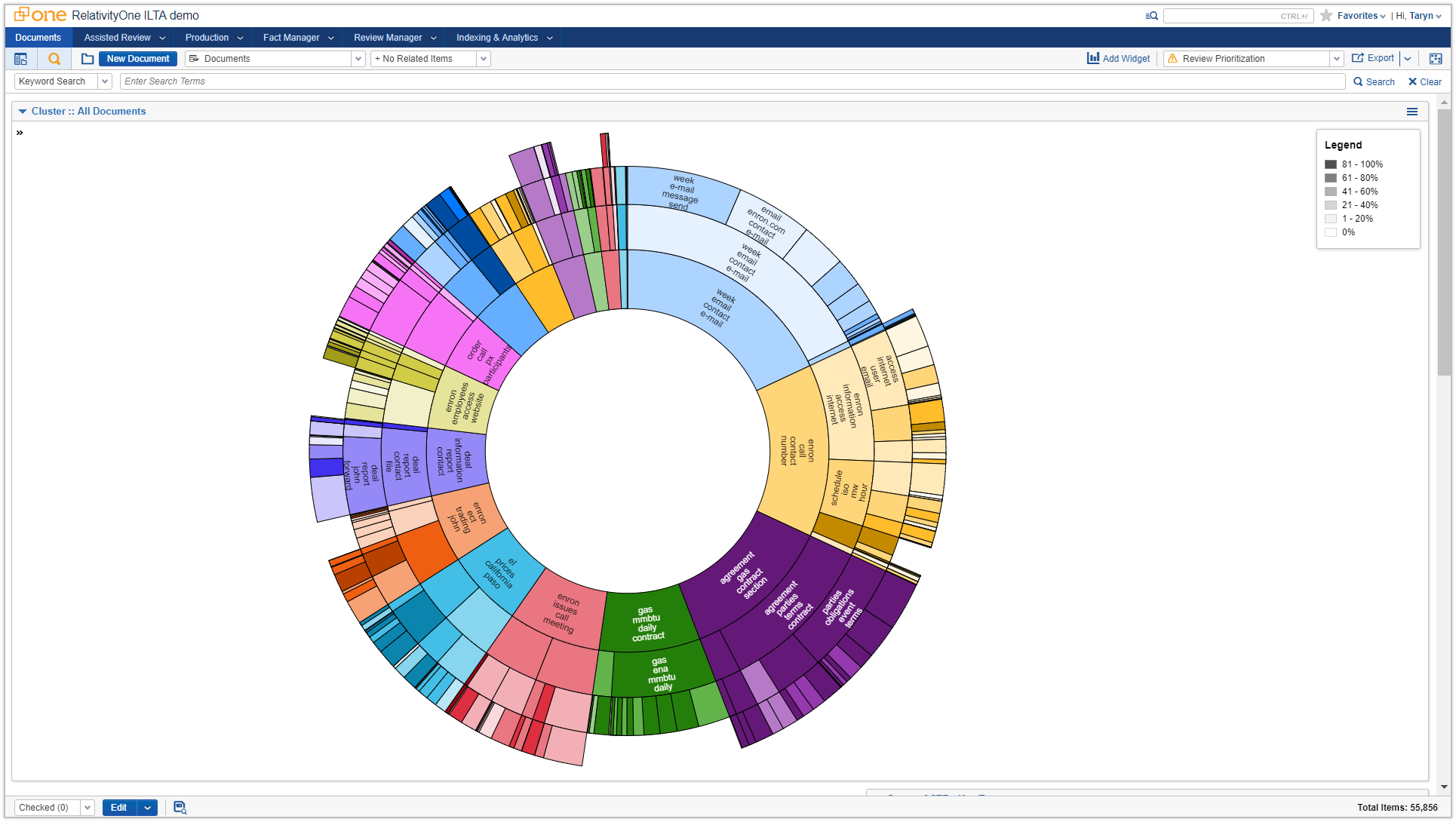The width and height of the screenshot is (1456, 822).
Task: Open the browser panel toggle icon
Action: [x=21, y=58]
